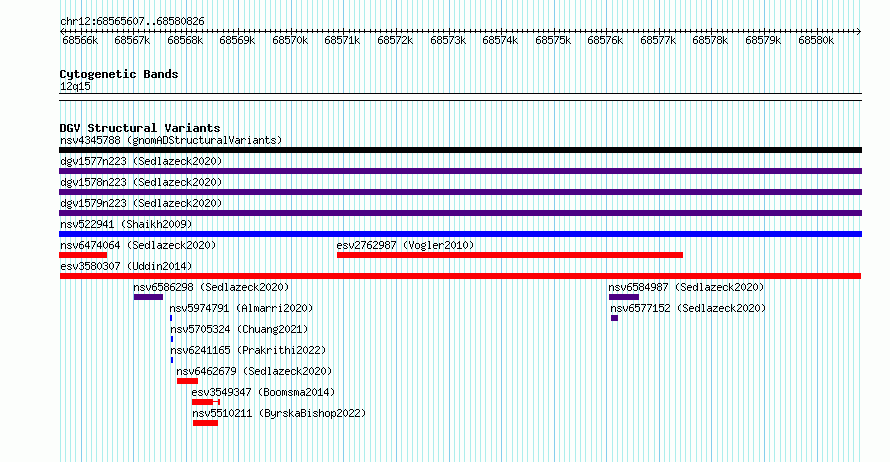
Task: Open esv3549347 Boomsma2014 label
Action: coord(263,392)
